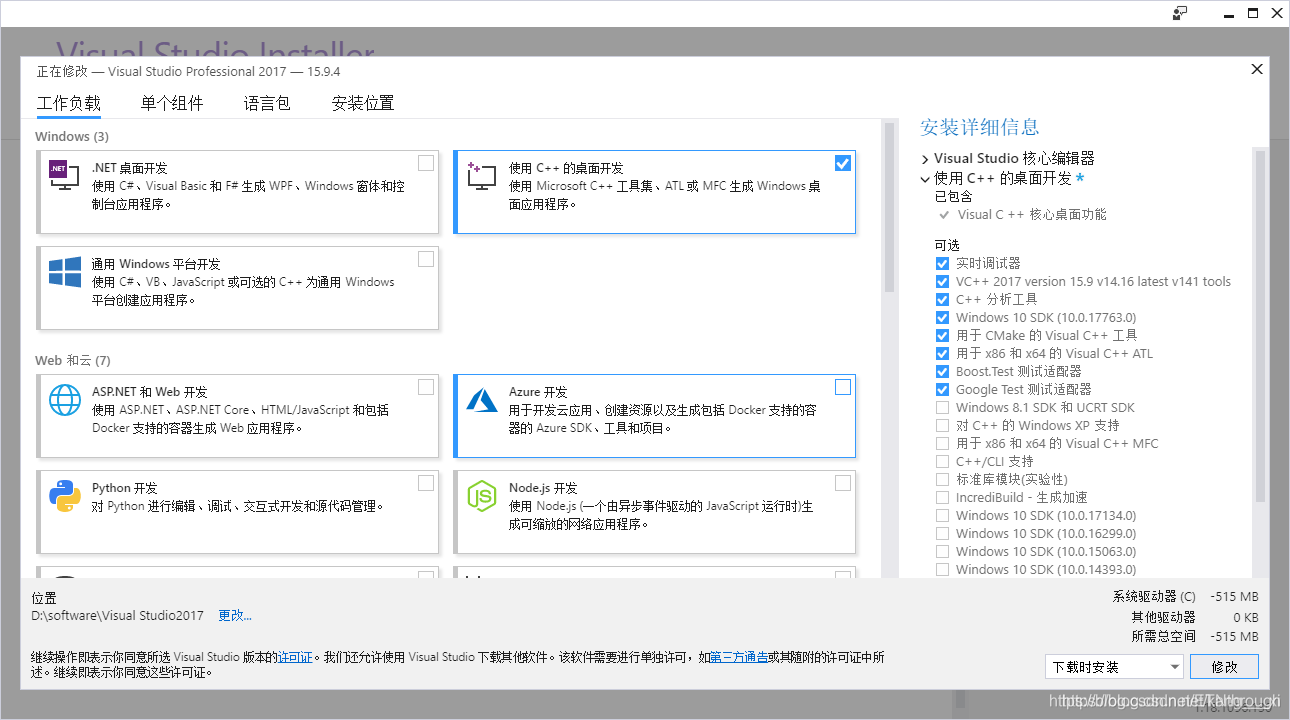Check Visual C++ MFC for x86 and x64
Image resolution: width=1290 pixels, height=720 pixels.
[942, 443]
